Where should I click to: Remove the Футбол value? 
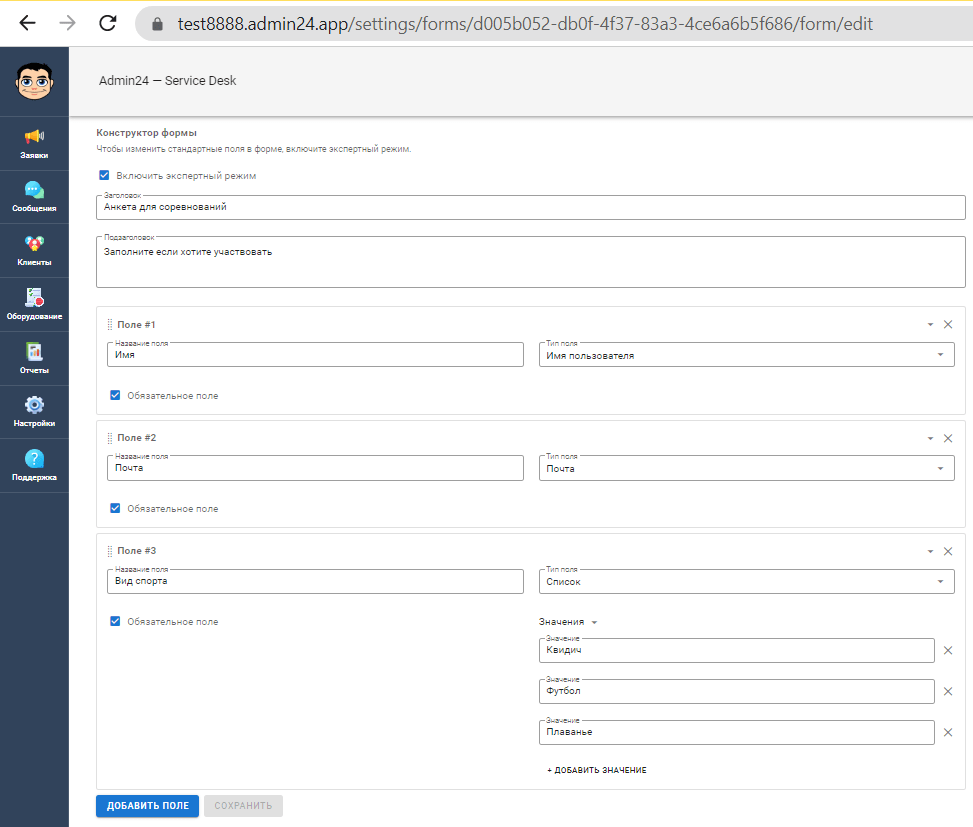click(948, 691)
